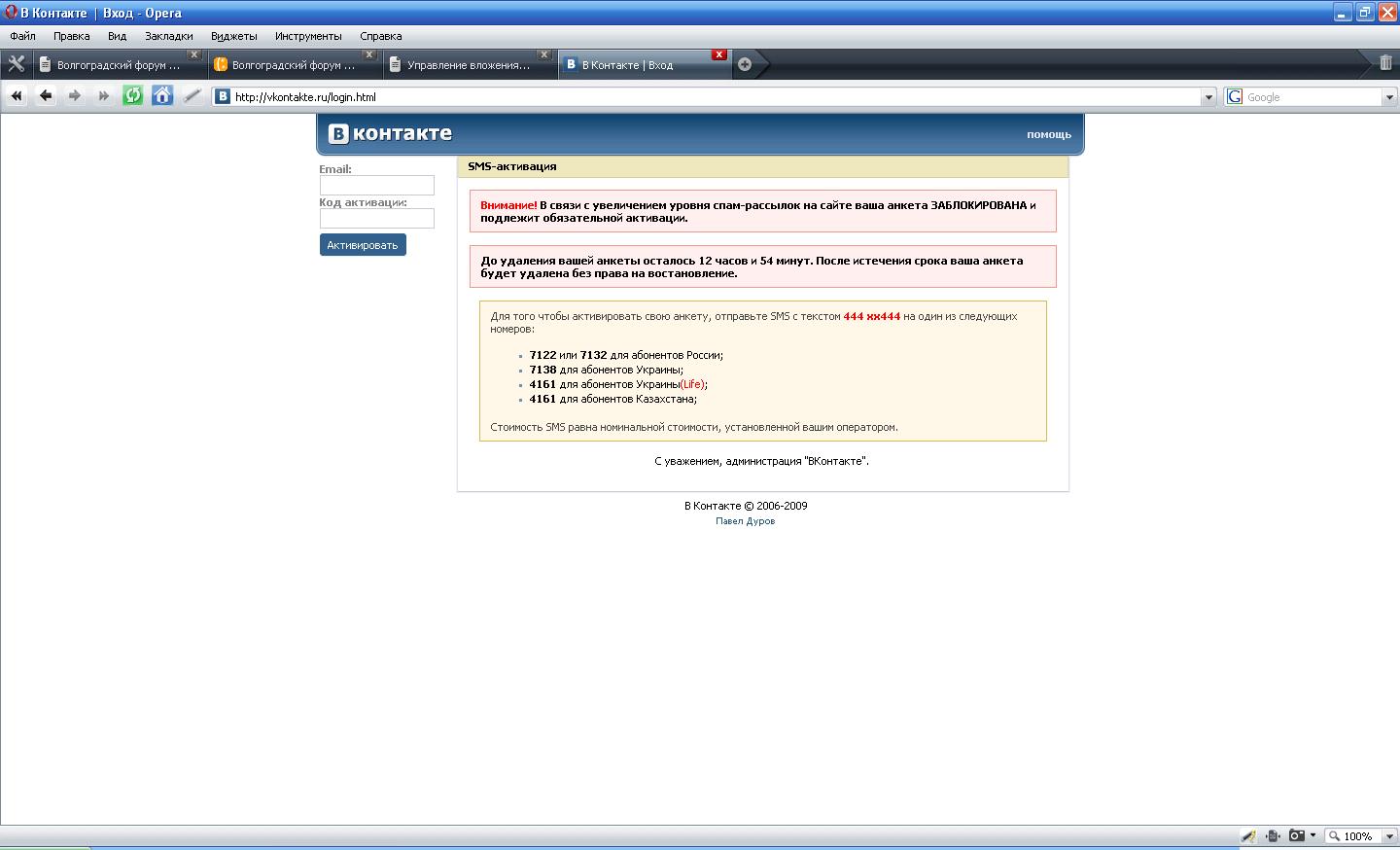Image resolution: width=1400 pixels, height=850 pixels.
Task: Click the ВКонтакте logo in the page header
Action: click(x=390, y=133)
